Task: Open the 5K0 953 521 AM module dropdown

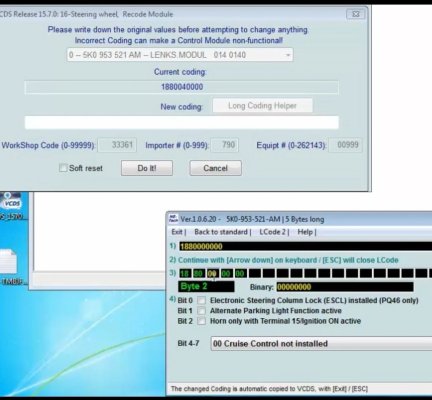Action: click(x=180, y=55)
